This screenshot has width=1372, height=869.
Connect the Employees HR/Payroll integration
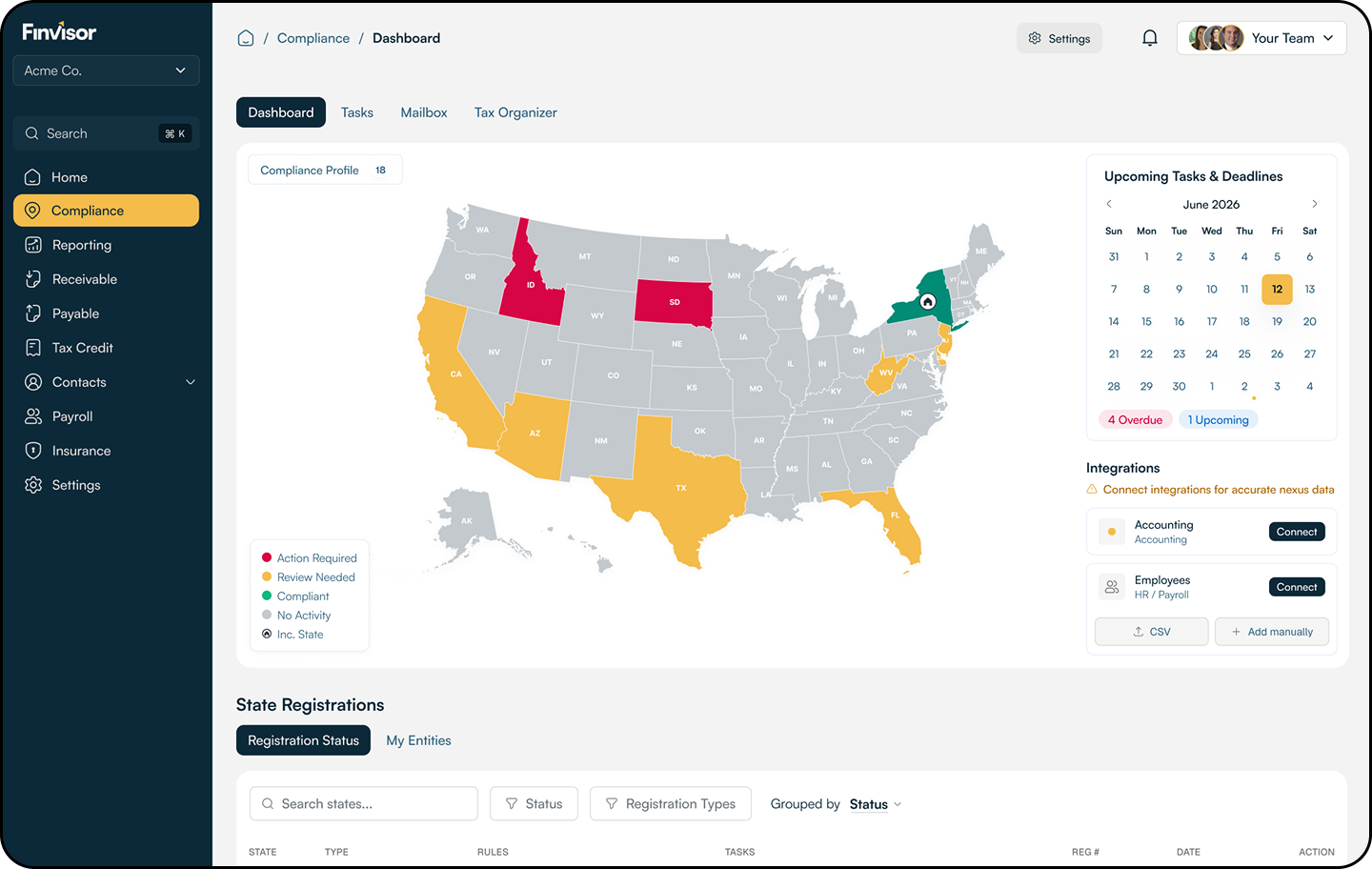click(1297, 587)
